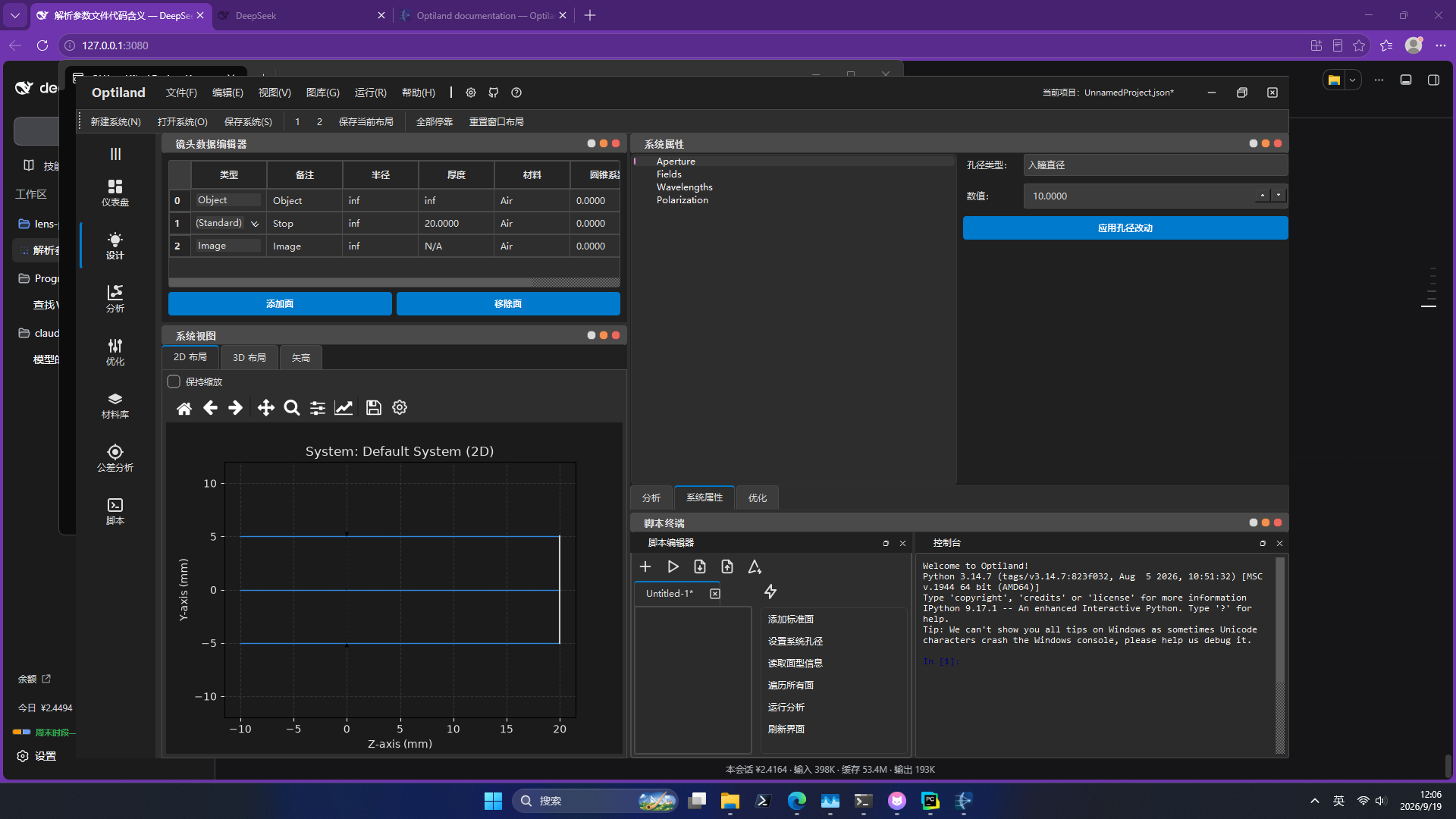Create a new script with the plus icon
The image size is (1456, 819).
pyautogui.click(x=645, y=566)
